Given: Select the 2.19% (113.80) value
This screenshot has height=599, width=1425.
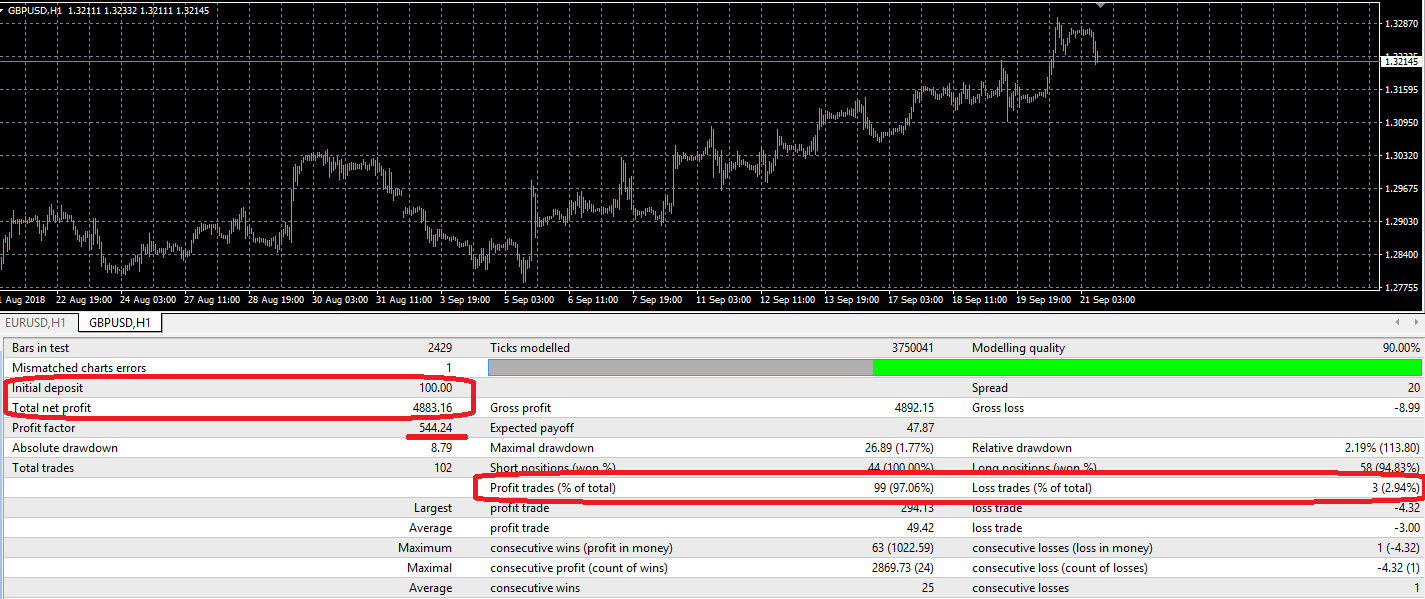Looking at the screenshot, I should pos(1383,448).
